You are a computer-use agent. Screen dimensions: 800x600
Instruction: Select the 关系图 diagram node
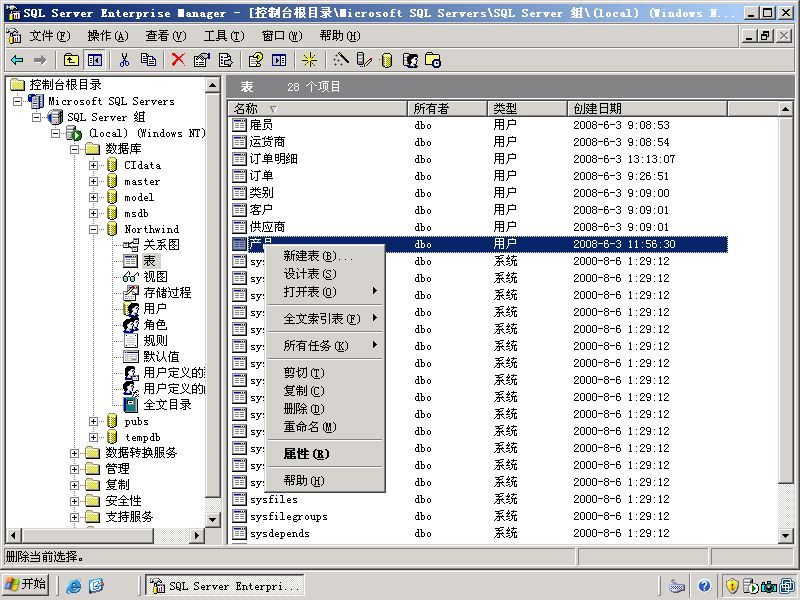[x=161, y=245]
